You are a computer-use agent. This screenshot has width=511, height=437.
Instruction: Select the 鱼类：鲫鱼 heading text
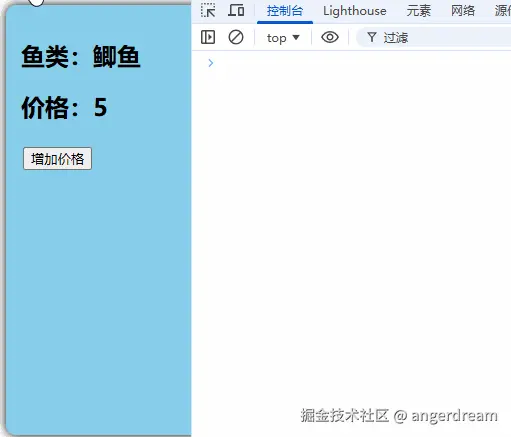click(x=81, y=57)
